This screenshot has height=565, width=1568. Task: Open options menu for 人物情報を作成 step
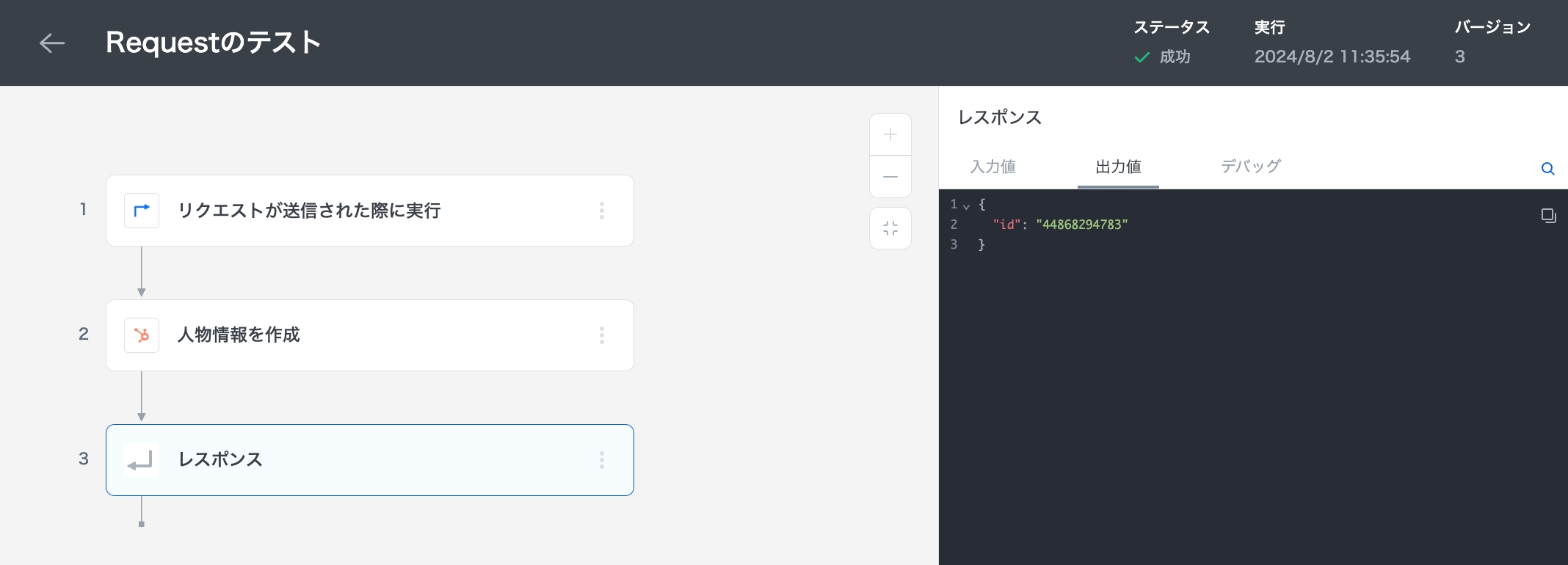click(x=601, y=335)
